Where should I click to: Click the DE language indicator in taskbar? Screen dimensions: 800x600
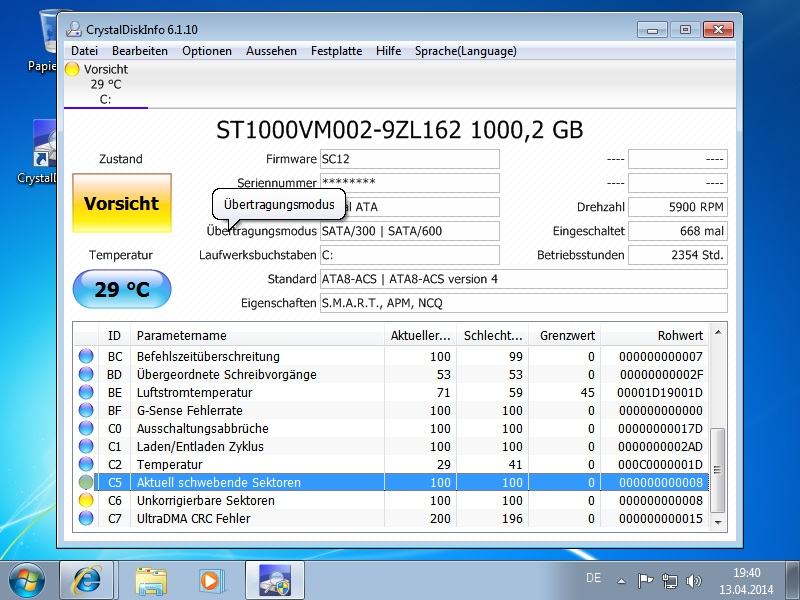593,578
